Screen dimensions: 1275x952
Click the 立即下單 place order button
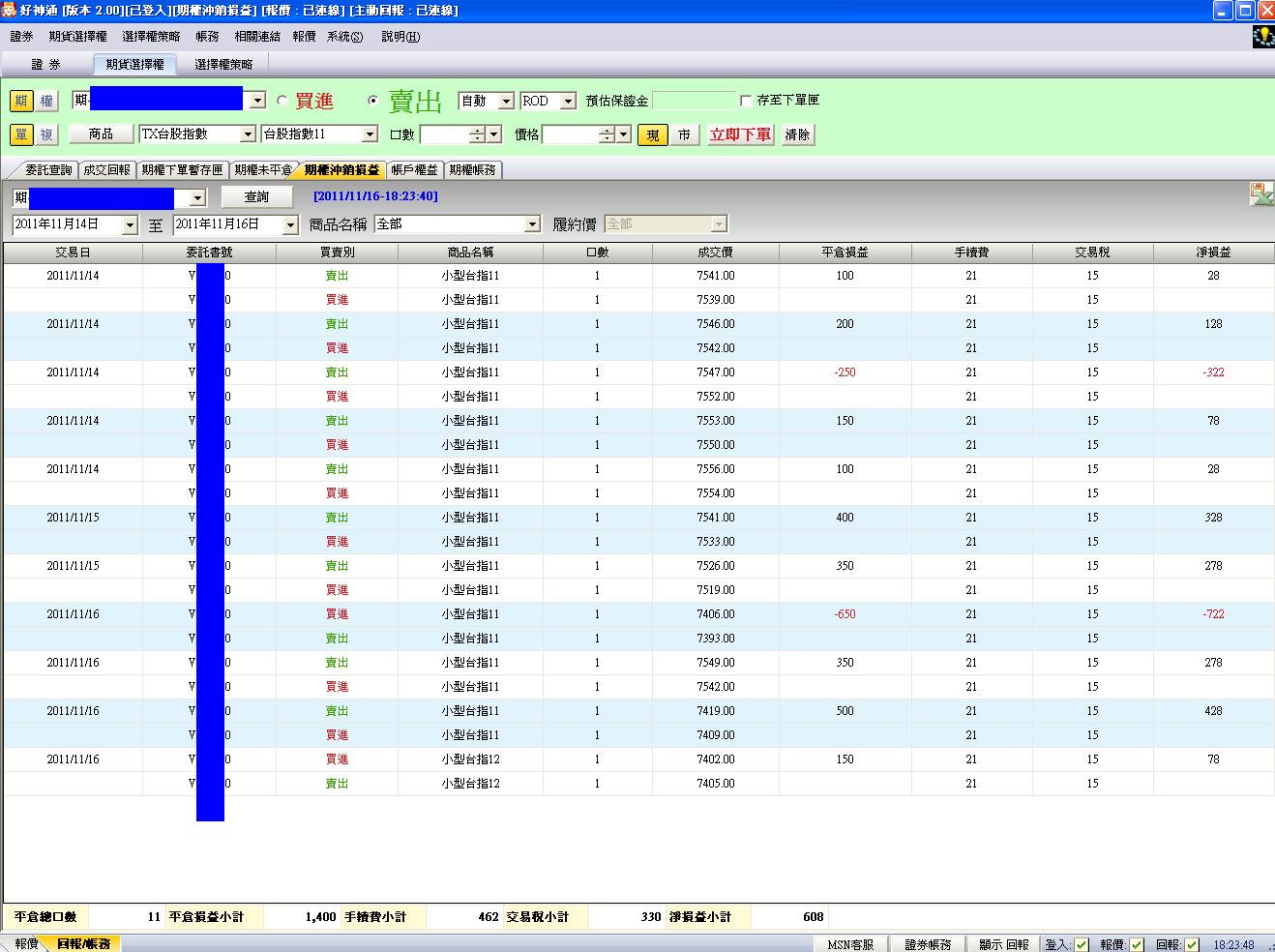coord(740,134)
